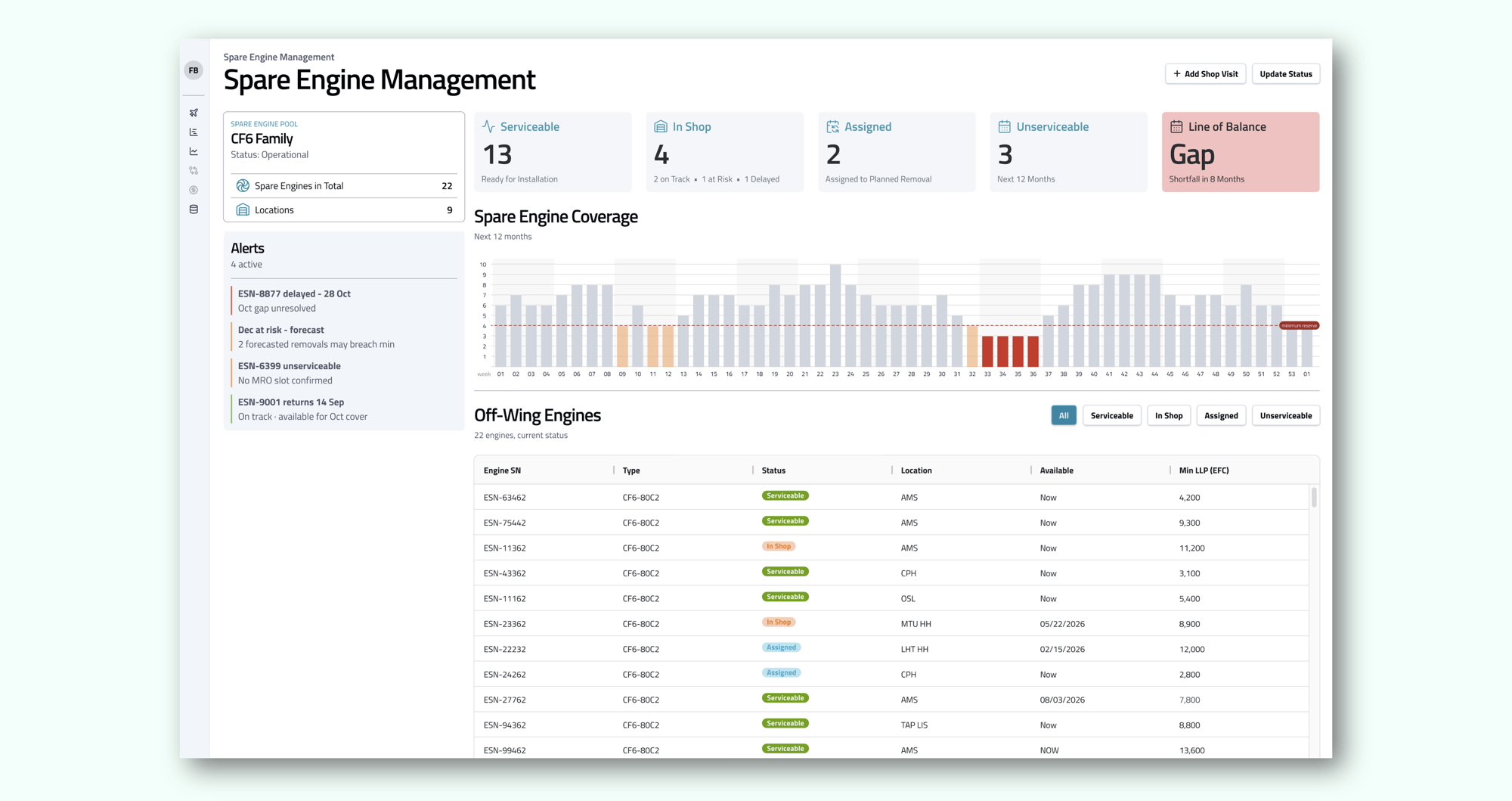
Task: Select the database icon in the sidebar
Action: point(194,209)
